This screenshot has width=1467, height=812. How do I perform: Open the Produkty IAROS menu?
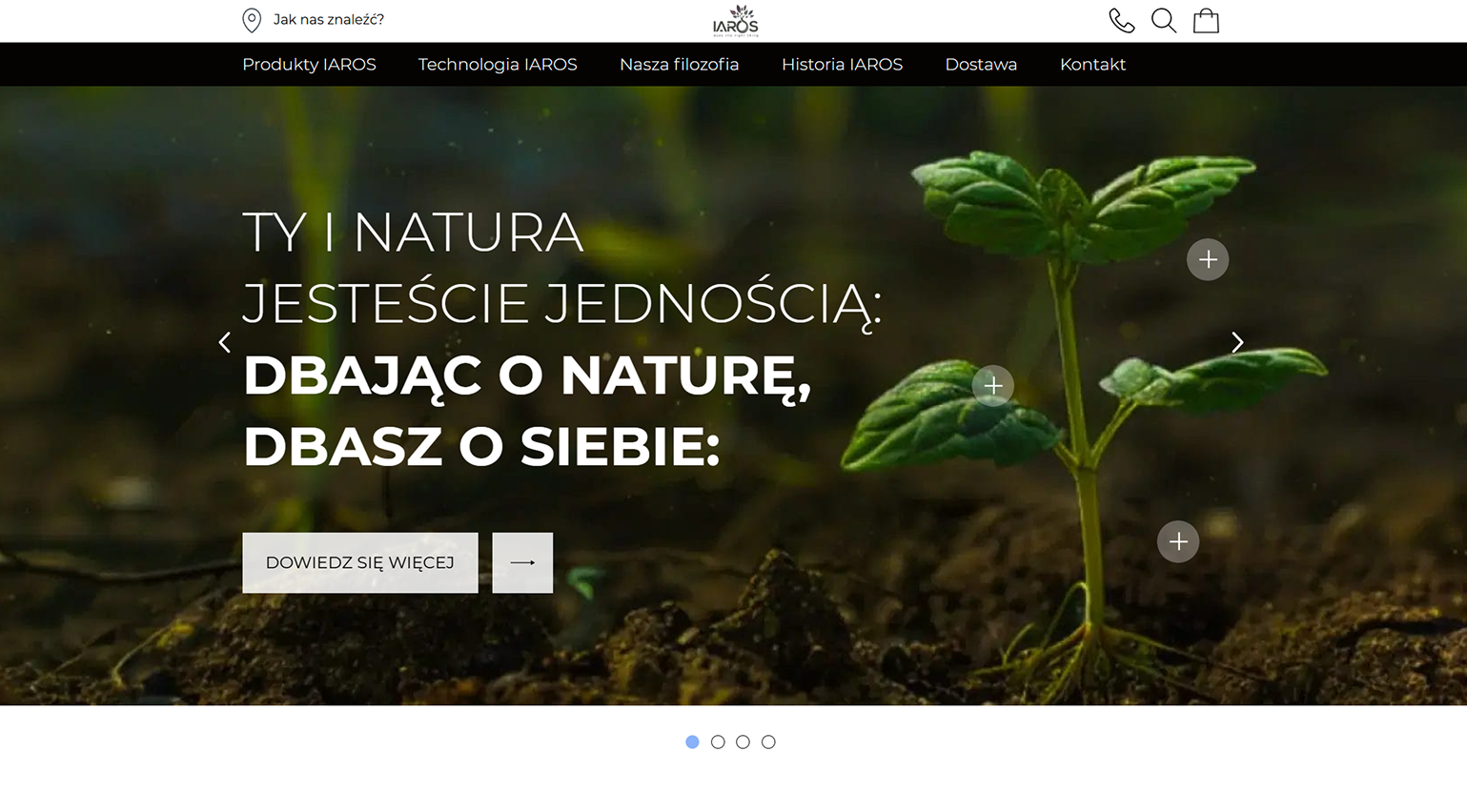pos(309,64)
